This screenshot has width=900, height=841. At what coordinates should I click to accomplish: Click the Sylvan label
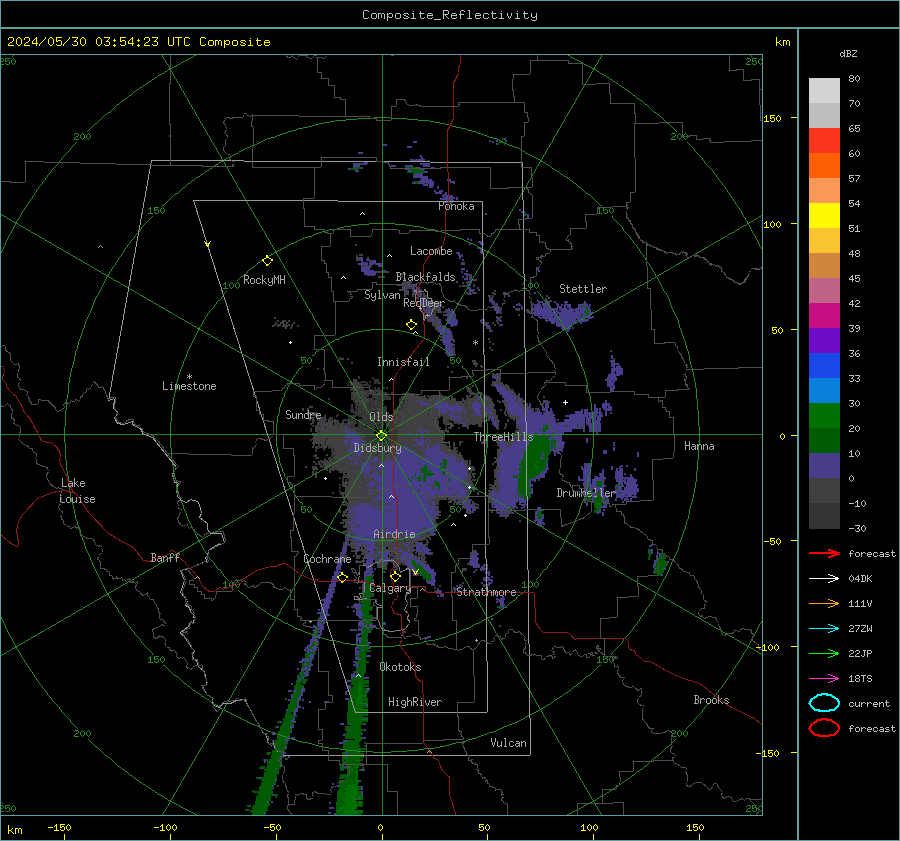(x=382, y=295)
